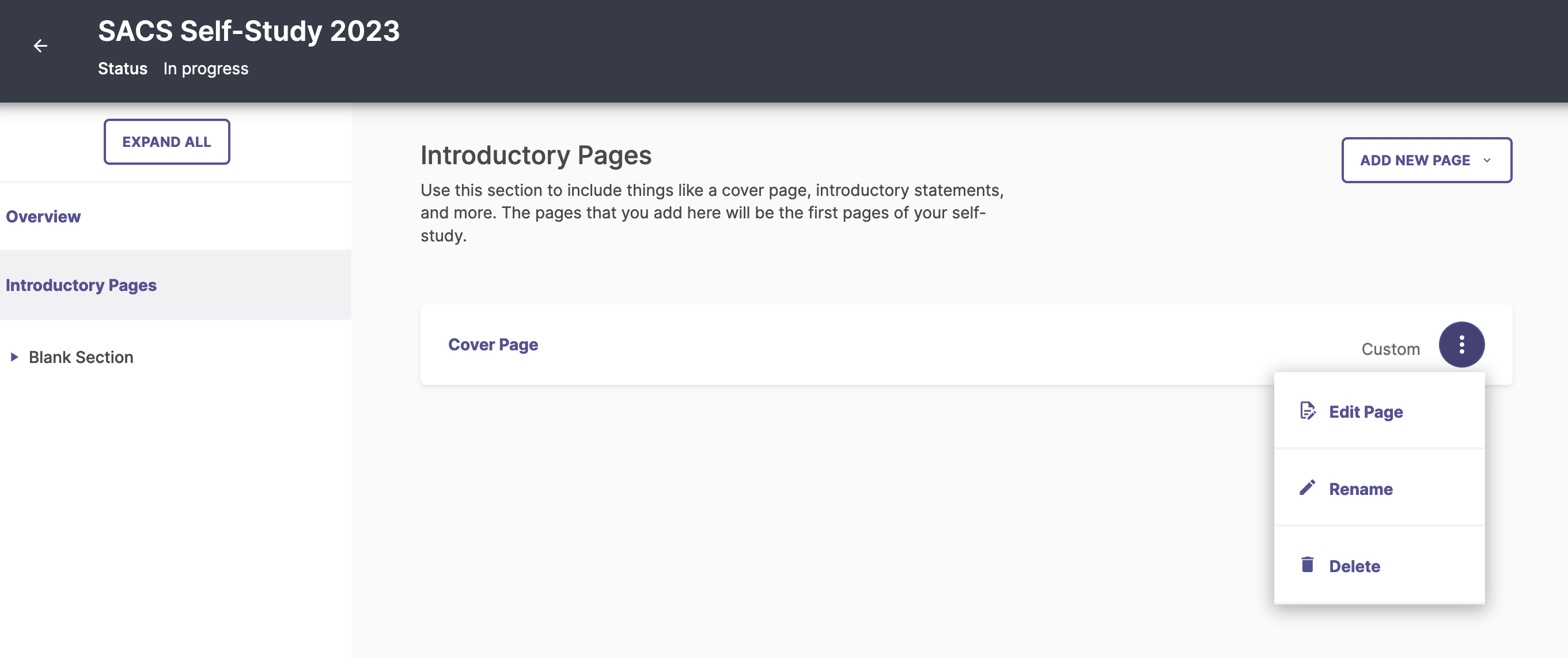Click the SACS Self-Study 2023 title
Viewport: 1568px width, 658px height.
249,31
